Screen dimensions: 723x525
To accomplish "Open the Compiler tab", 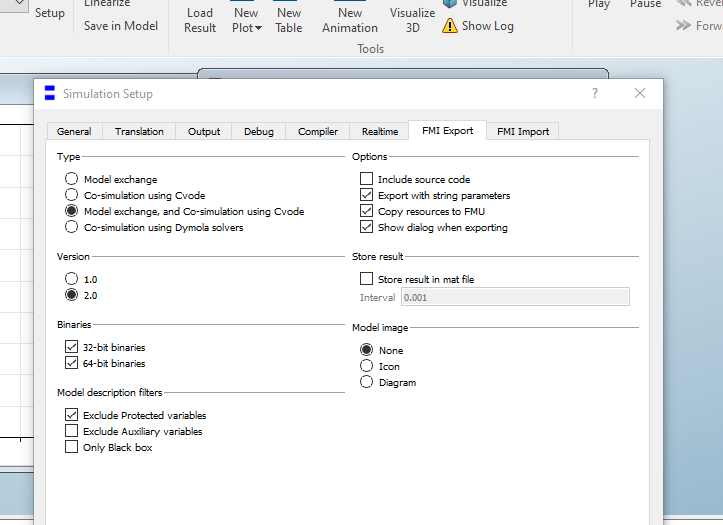I will pyautogui.click(x=318, y=131).
